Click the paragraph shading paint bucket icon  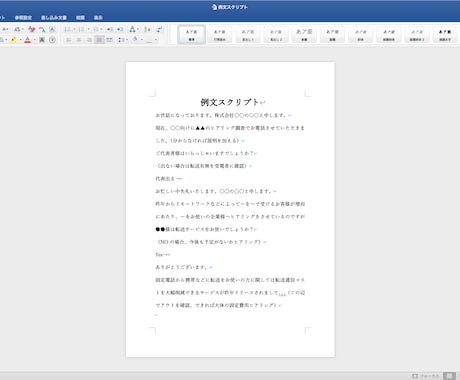coord(135,40)
